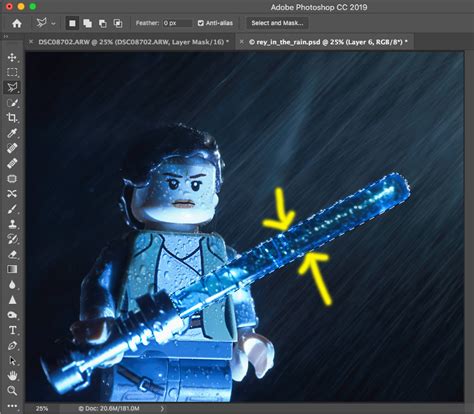The height and width of the screenshot is (414, 474).
Task: Click the Doc: 20.6M/181.0M status text
Action: click(x=109, y=408)
